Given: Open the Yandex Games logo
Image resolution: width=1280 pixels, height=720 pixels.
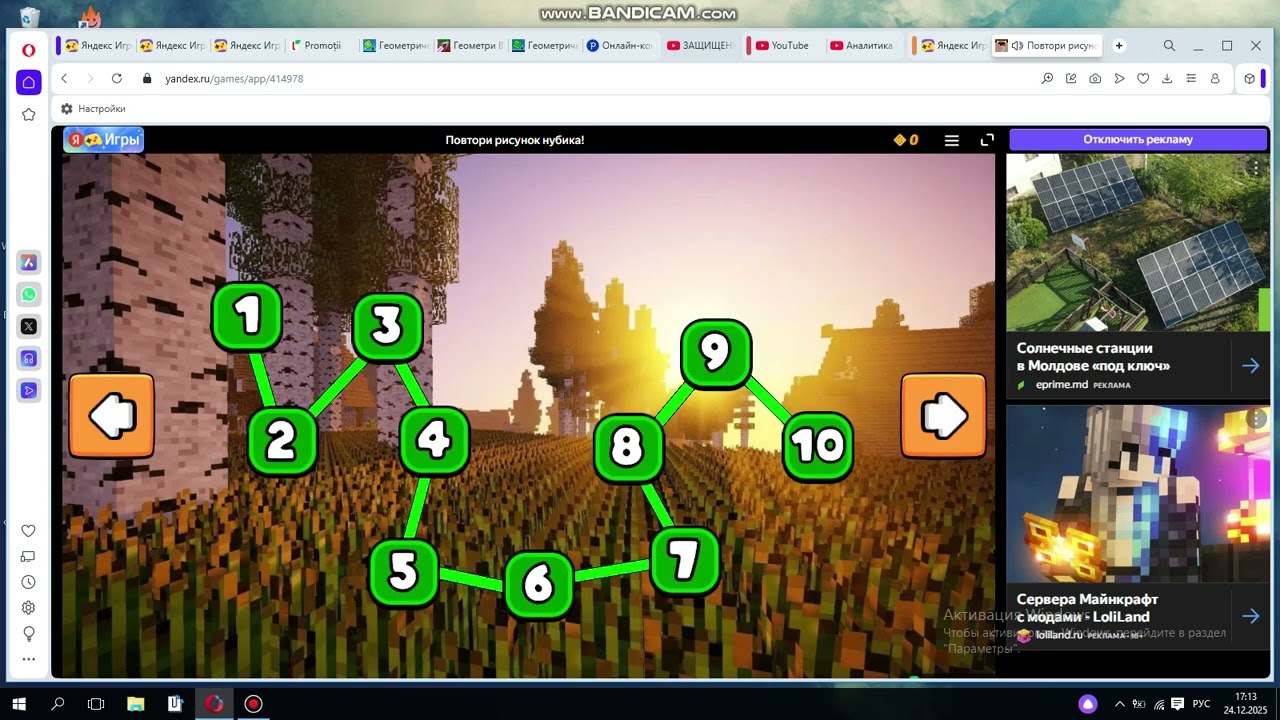Looking at the screenshot, I should pyautogui.click(x=104, y=140).
